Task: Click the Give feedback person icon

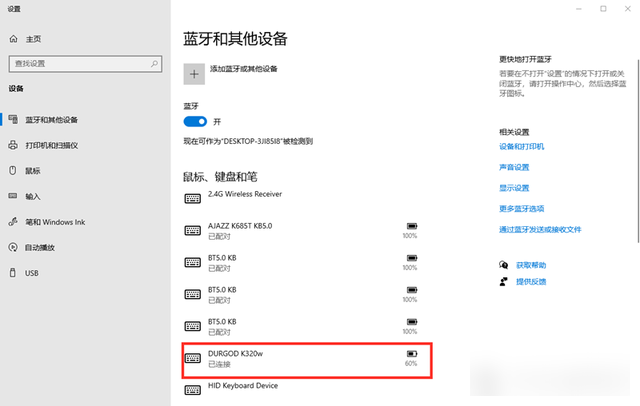Action: [504, 282]
